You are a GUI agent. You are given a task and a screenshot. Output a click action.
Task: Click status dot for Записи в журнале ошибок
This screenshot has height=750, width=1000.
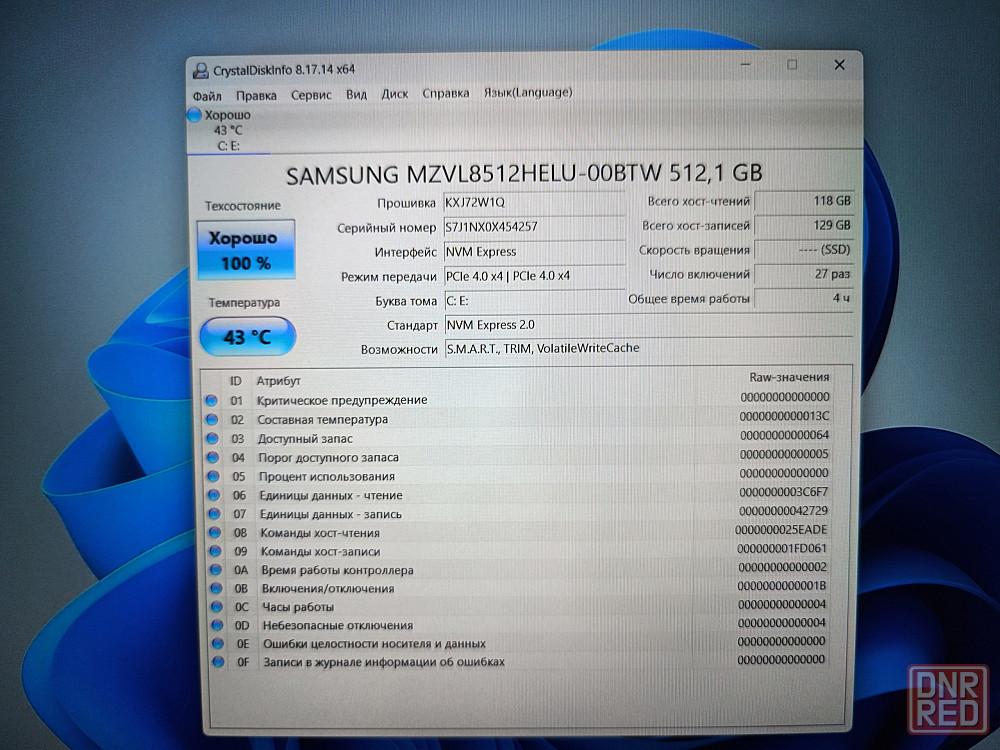pyautogui.click(x=218, y=662)
